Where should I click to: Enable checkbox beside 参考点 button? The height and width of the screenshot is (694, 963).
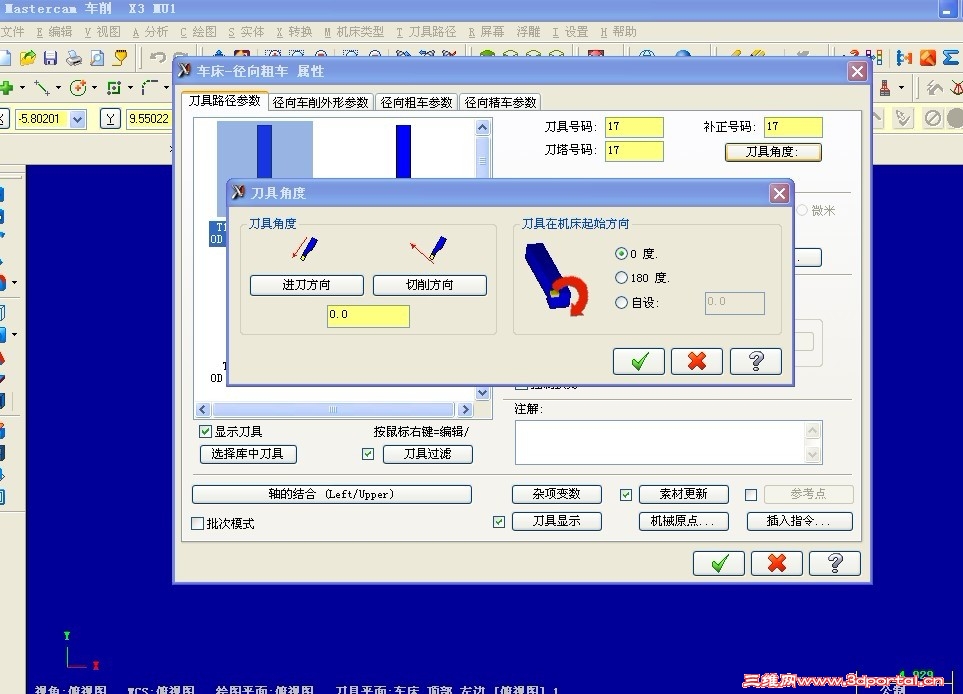751,495
